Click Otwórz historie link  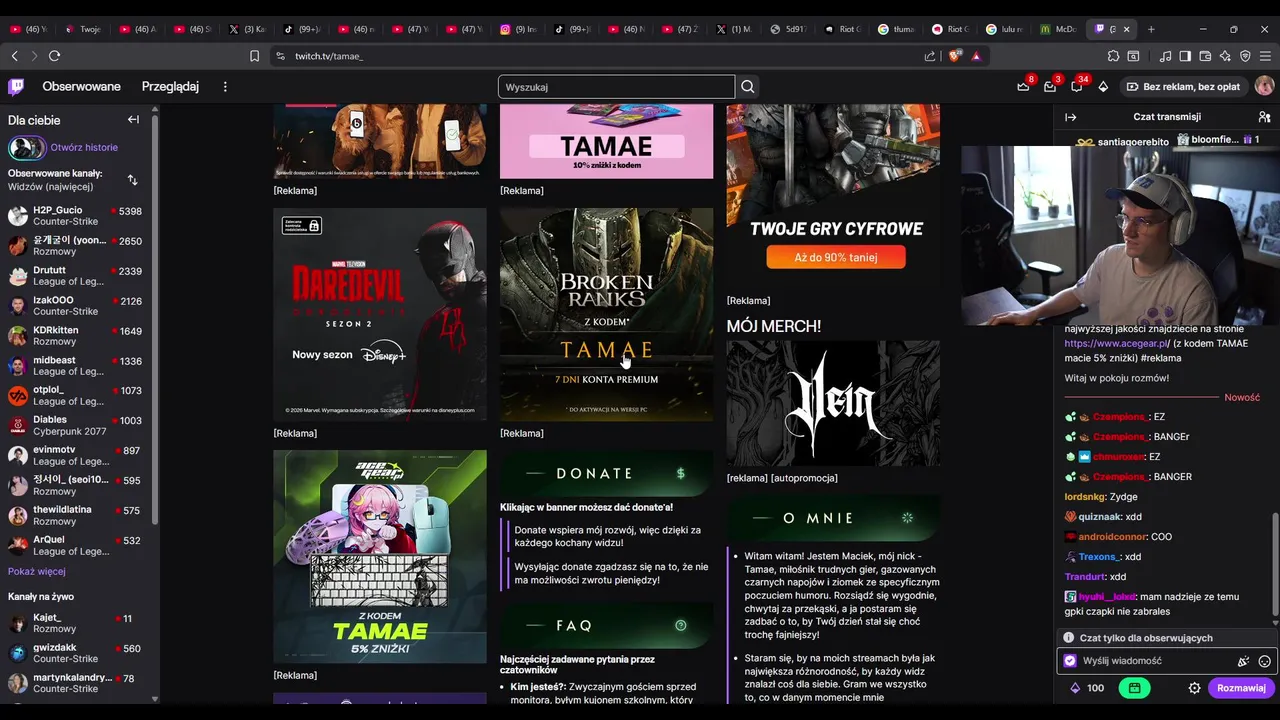(84, 148)
